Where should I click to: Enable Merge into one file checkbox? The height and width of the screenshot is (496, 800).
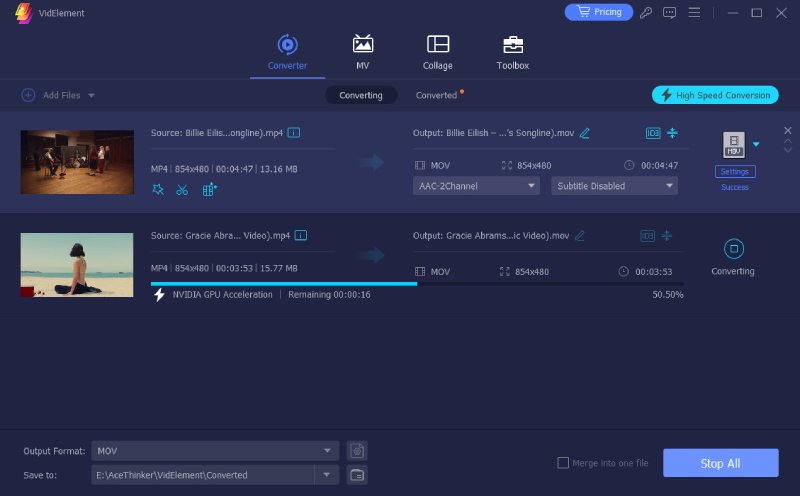click(x=563, y=463)
